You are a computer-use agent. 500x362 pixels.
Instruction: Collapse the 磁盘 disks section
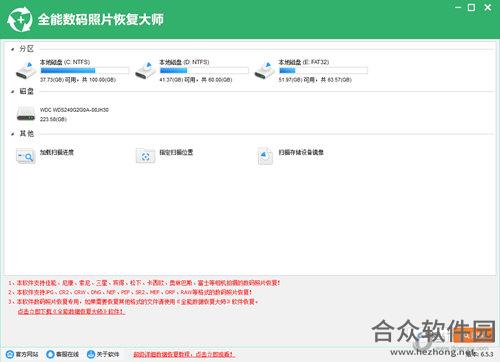pos(13,91)
